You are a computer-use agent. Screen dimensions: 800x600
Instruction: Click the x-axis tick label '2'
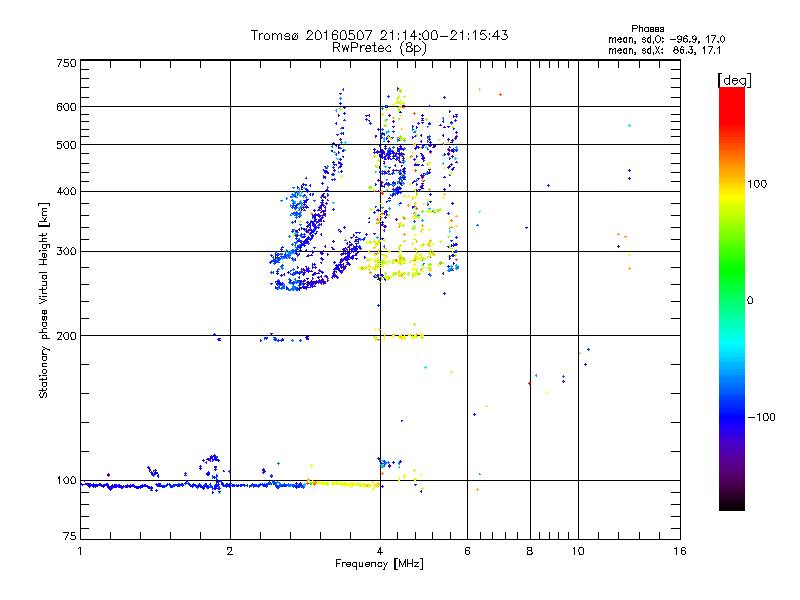[230, 551]
